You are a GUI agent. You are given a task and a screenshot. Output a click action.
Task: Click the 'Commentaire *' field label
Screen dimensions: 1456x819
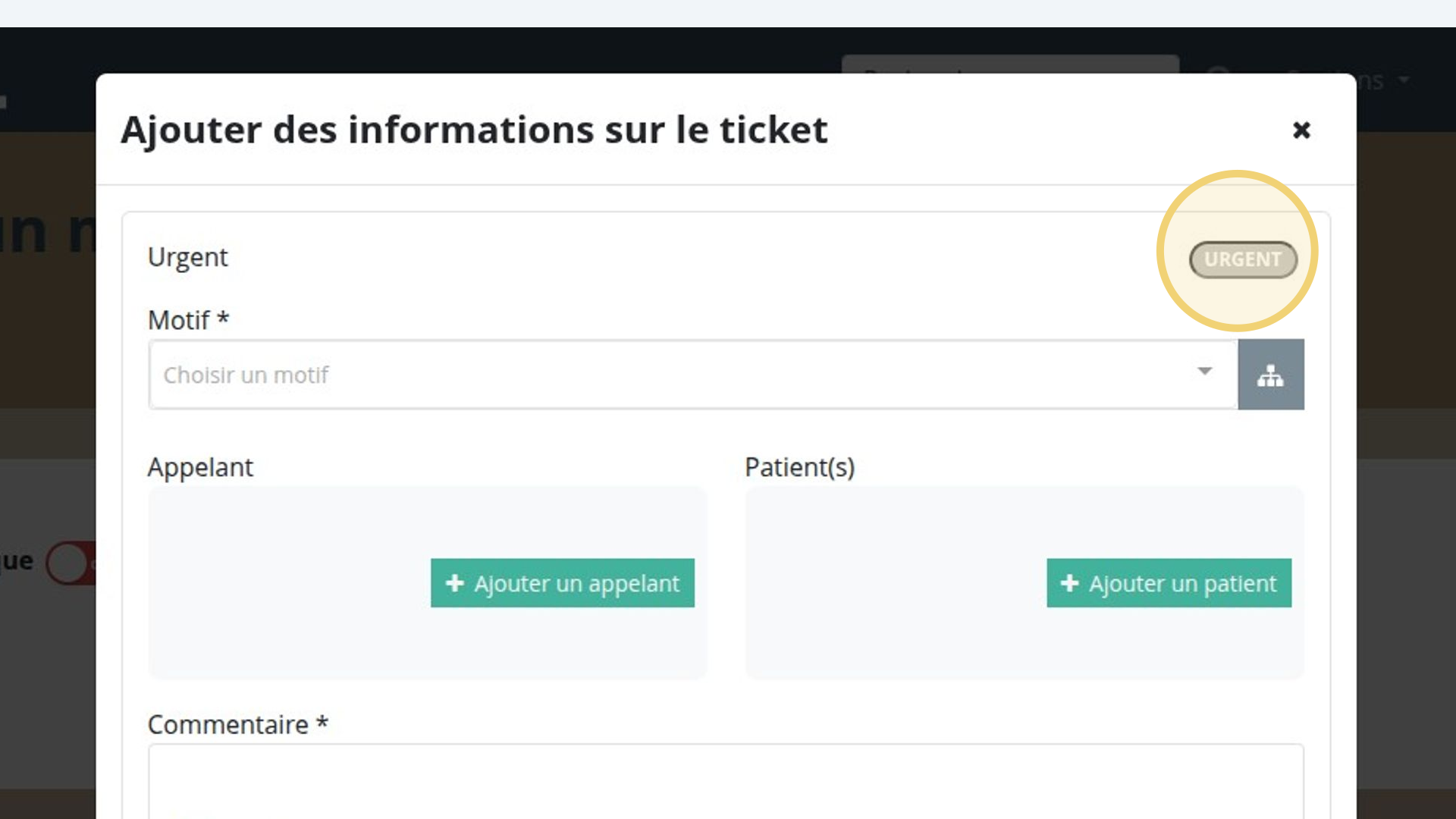click(x=238, y=725)
